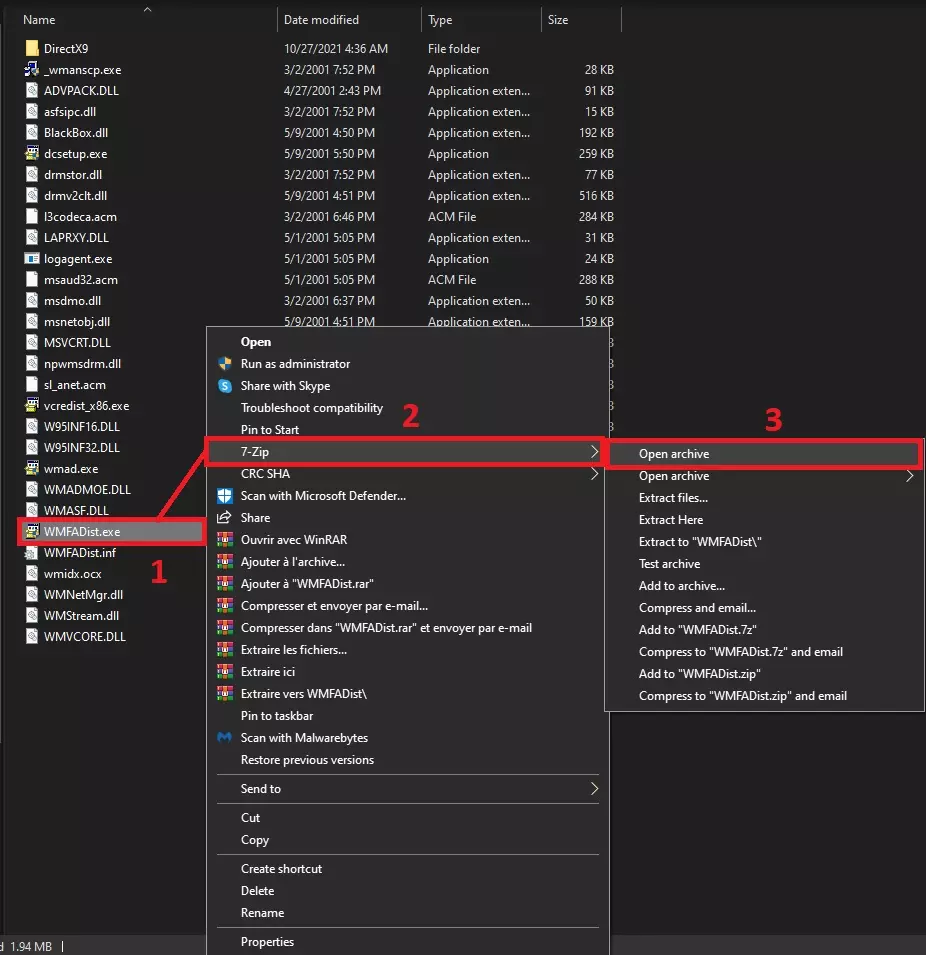Click the l3codeca.acm file icon
This screenshot has width=926, height=955.
[x=32, y=217]
